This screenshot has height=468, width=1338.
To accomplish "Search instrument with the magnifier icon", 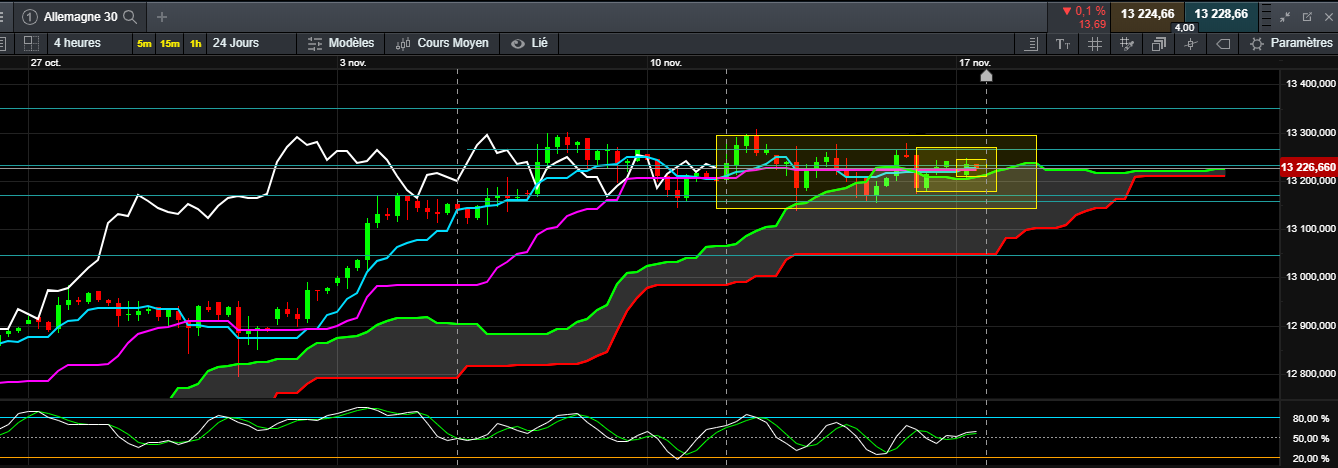I will (x=129, y=16).
